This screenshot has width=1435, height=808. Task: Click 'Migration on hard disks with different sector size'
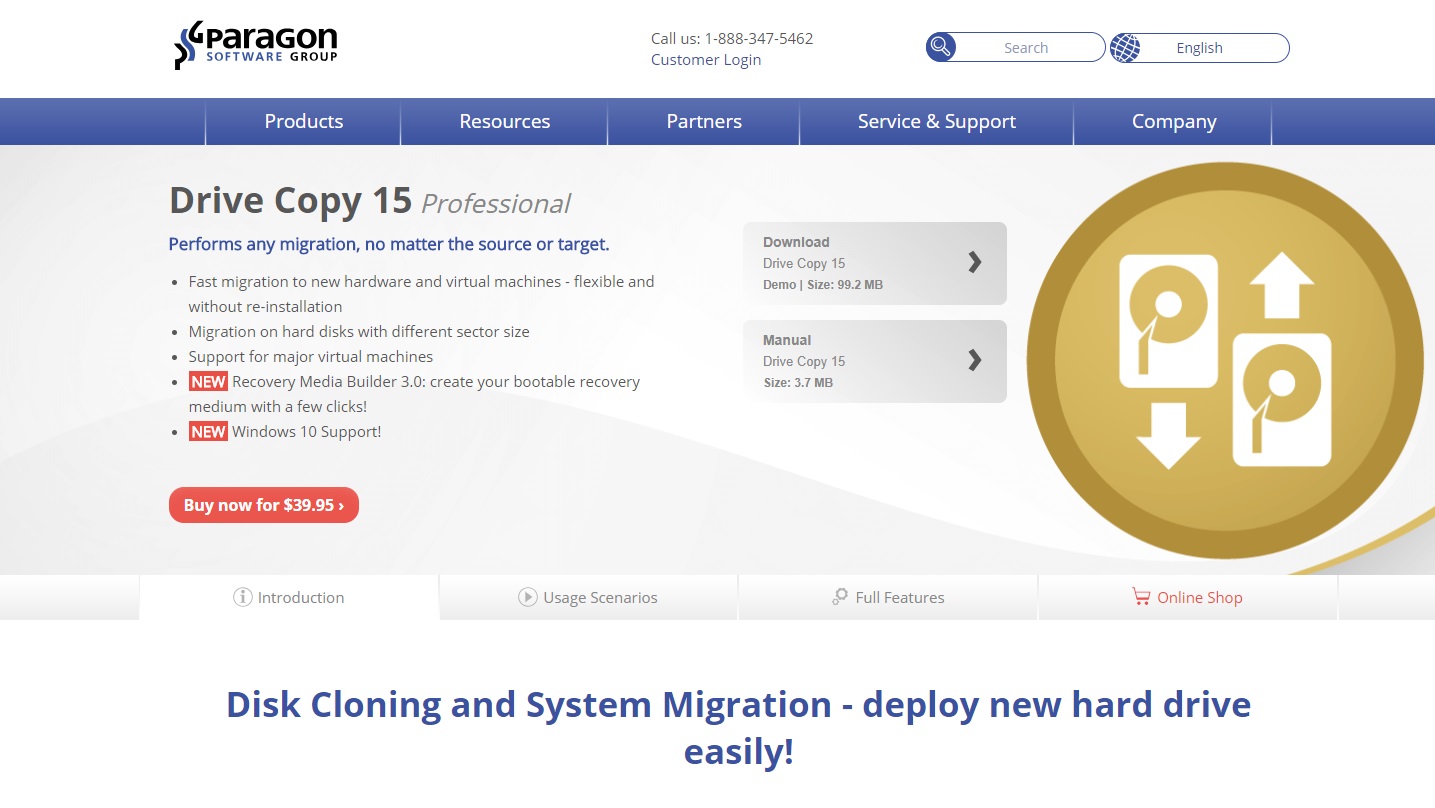(359, 331)
